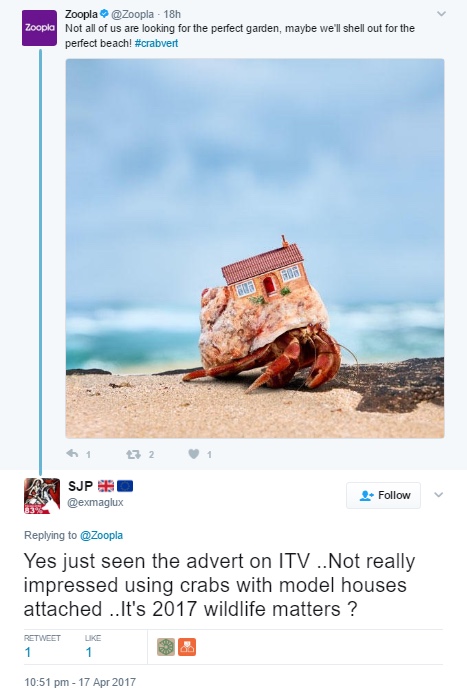Open the @exmaglux handle
This screenshot has width=467, height=691.
coord(95,502)
